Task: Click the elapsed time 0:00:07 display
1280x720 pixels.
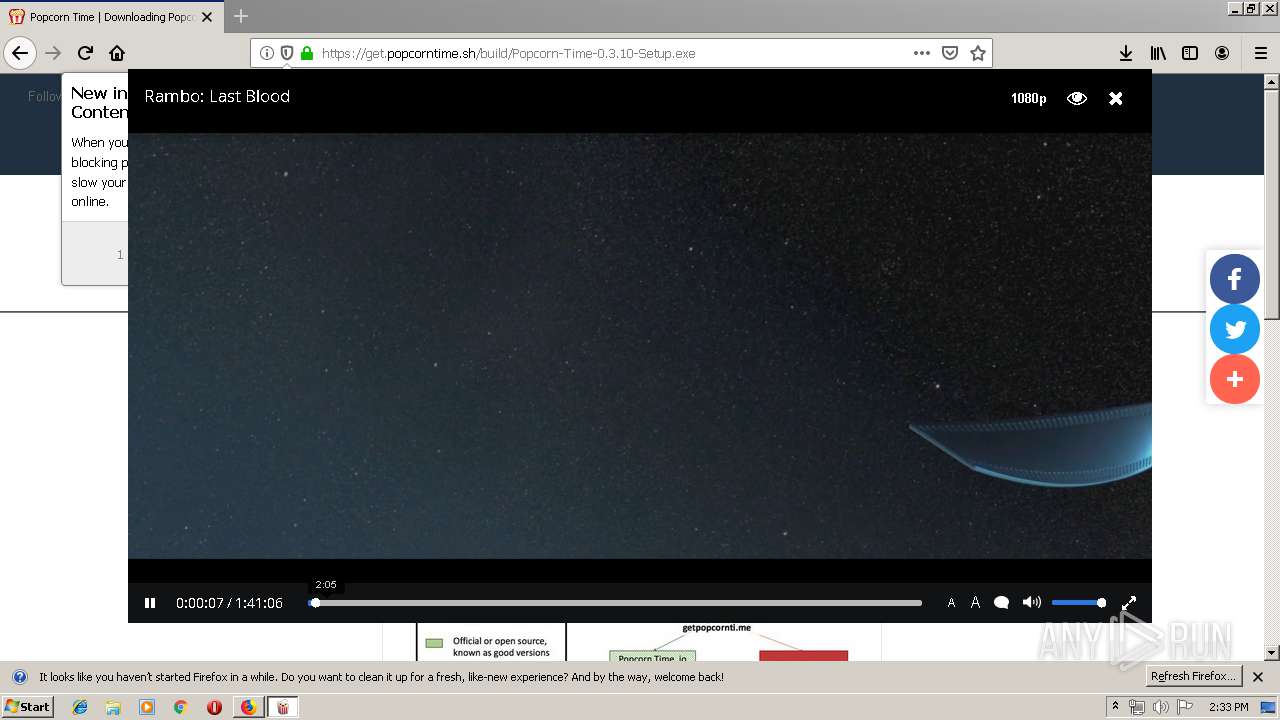Action: coord(200,603)
